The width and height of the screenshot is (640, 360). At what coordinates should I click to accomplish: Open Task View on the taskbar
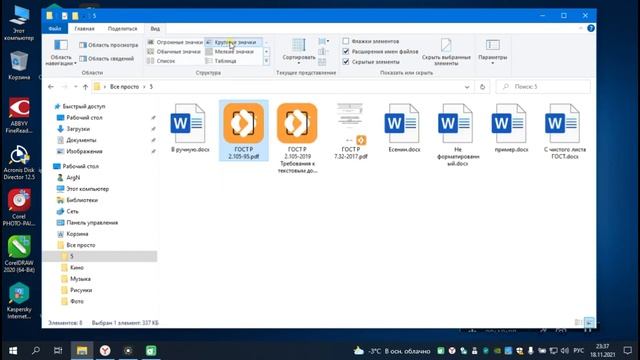(58, 351)
